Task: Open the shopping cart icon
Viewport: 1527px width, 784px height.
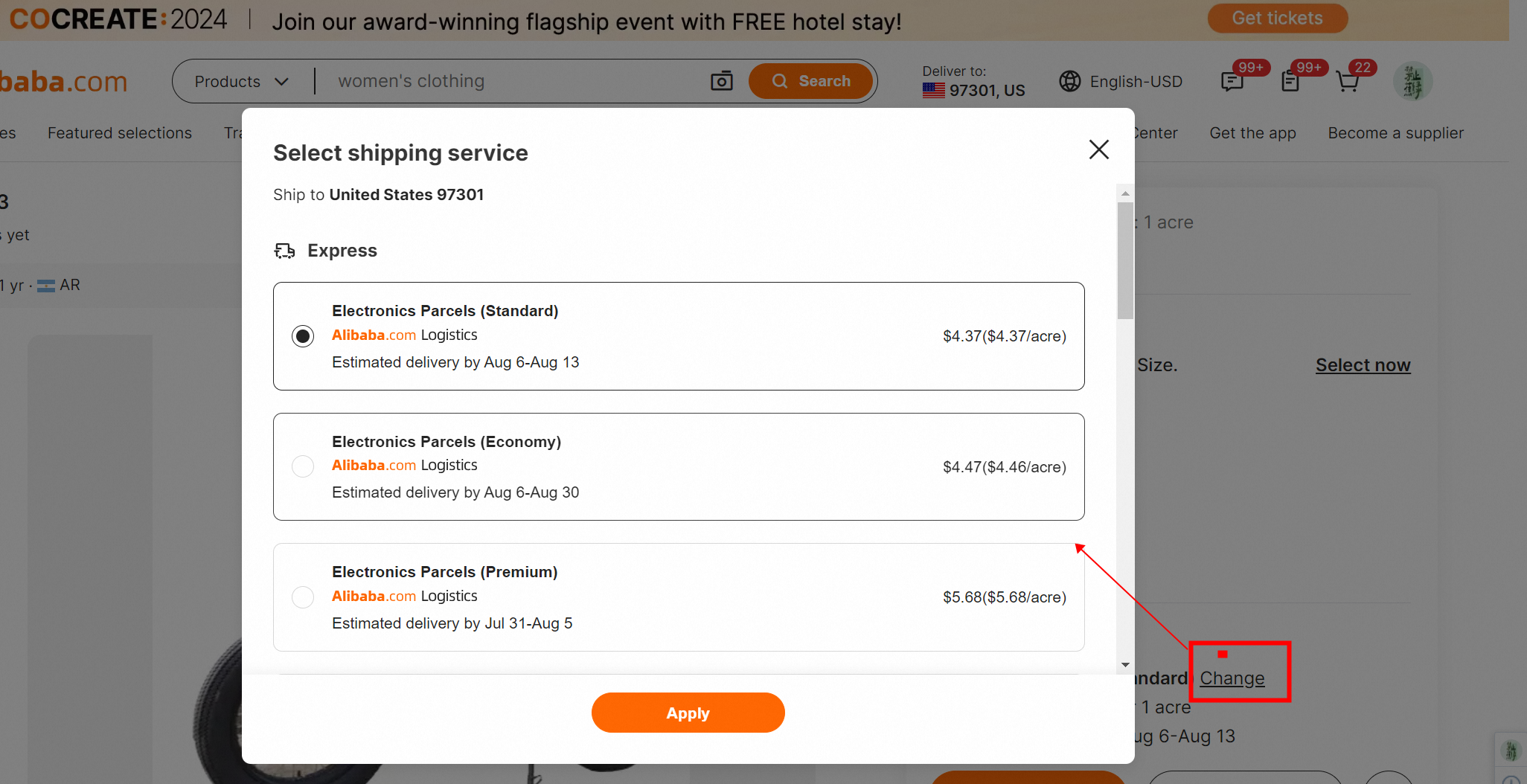Action: coord(1348,81)
